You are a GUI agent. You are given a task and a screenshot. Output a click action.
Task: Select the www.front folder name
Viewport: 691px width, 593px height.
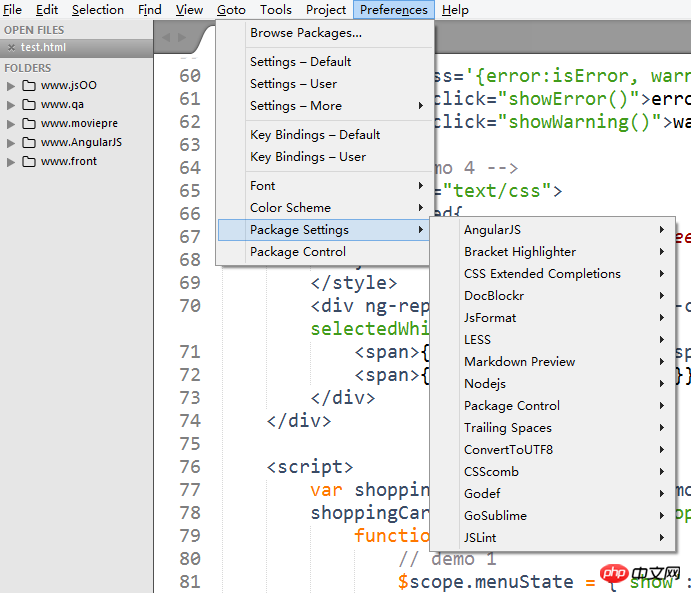coord(69,161)
